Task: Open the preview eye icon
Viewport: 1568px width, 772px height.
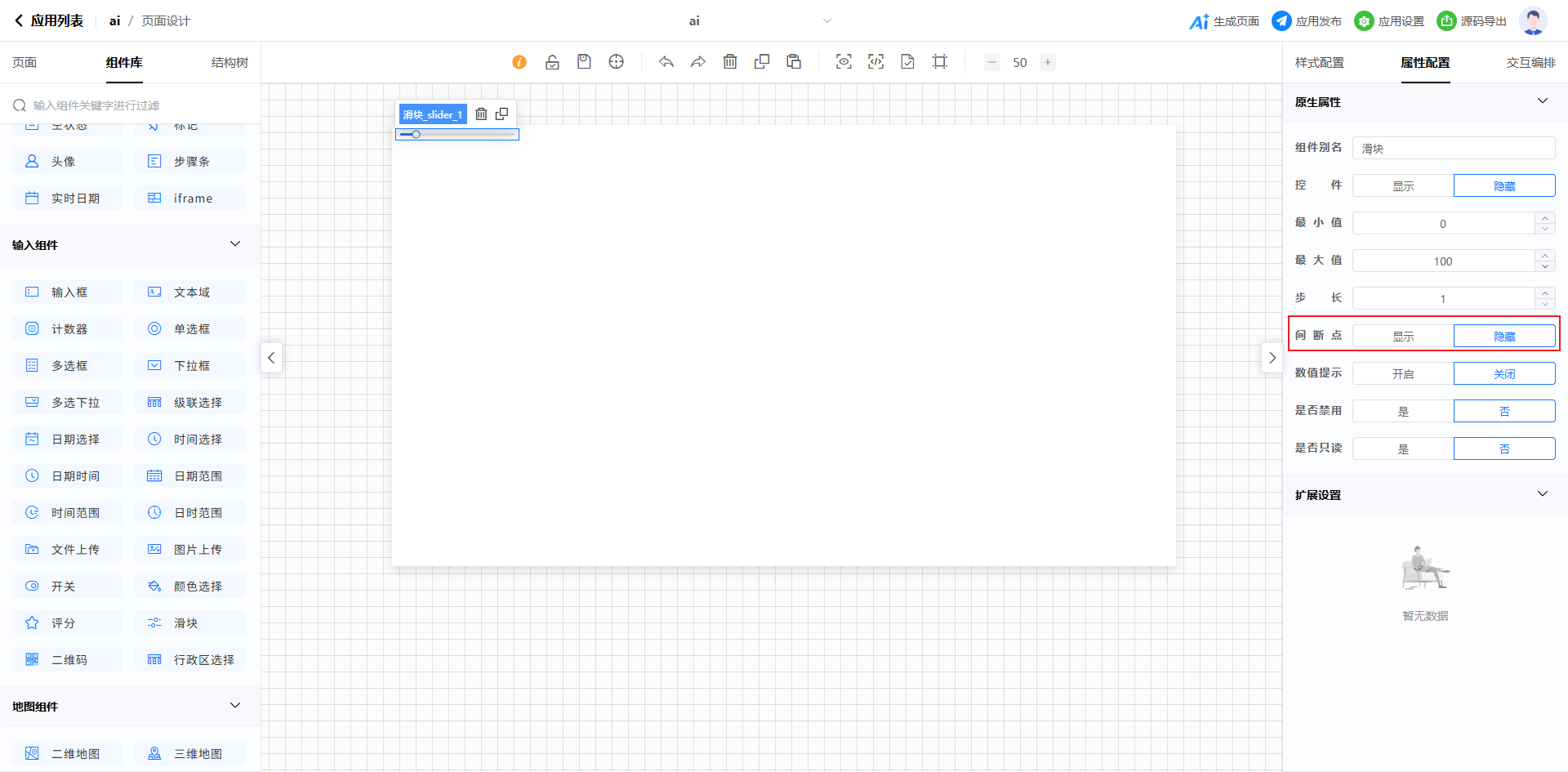Action: point(844,62)
